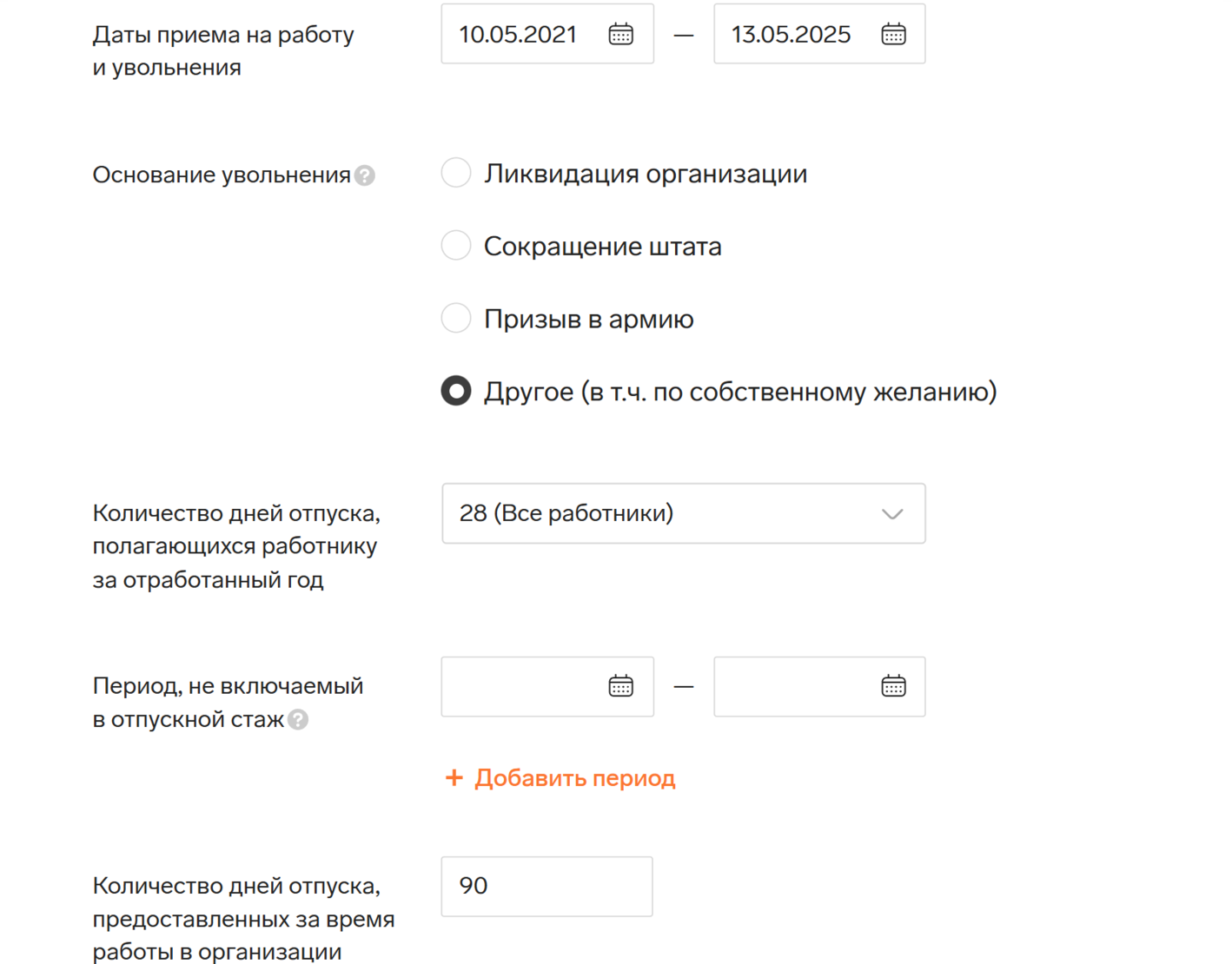Click the plus icon next to Добавить период

(x=454, y=777)
